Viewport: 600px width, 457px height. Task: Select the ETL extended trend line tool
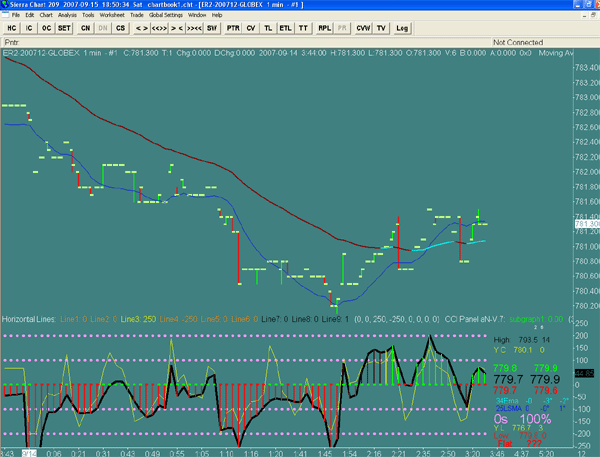tap(285, 28)
